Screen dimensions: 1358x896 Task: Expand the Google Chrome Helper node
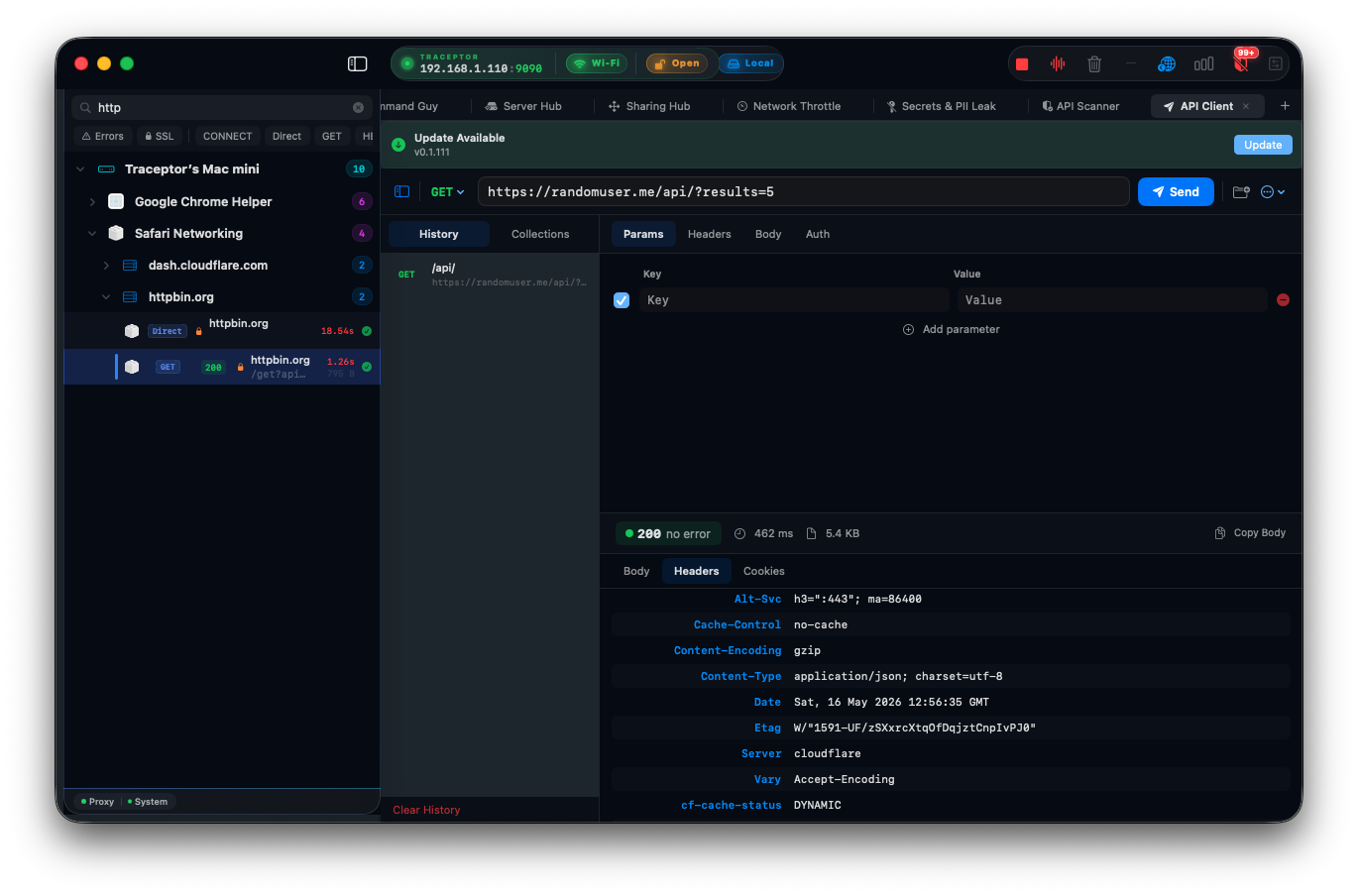click(x=93, y=201)
